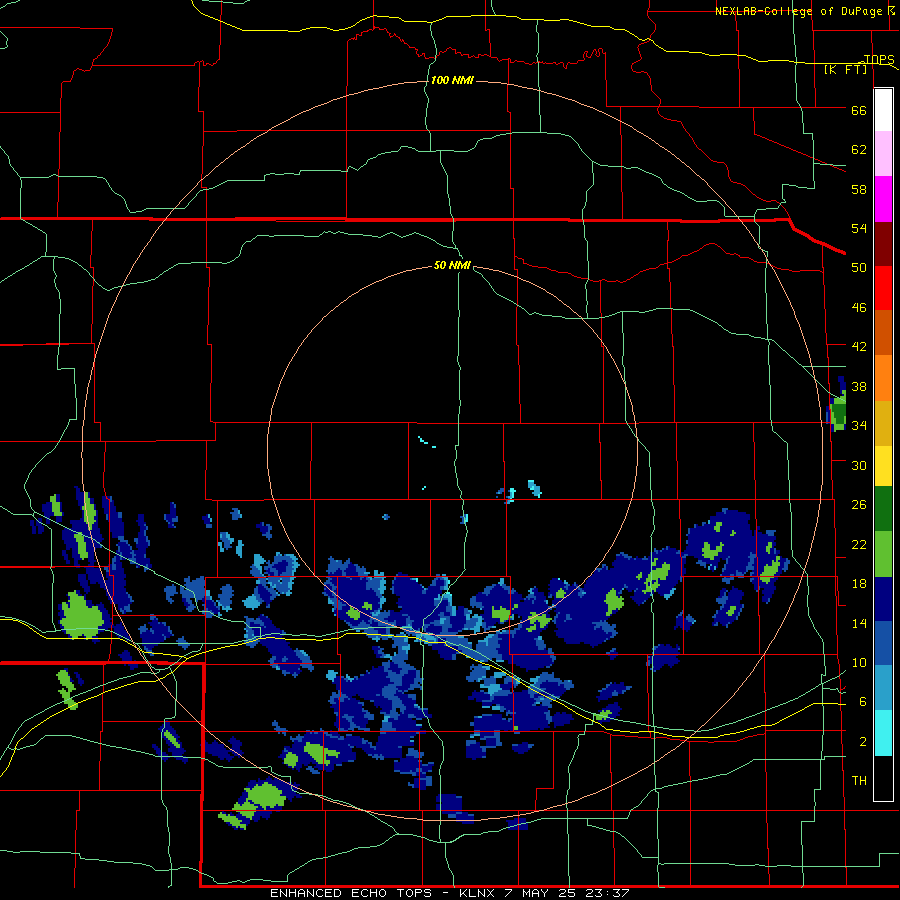Click the 'TH' legend label
The height and width of the screenshot is (900, 900).
click(x=859, y=780)
